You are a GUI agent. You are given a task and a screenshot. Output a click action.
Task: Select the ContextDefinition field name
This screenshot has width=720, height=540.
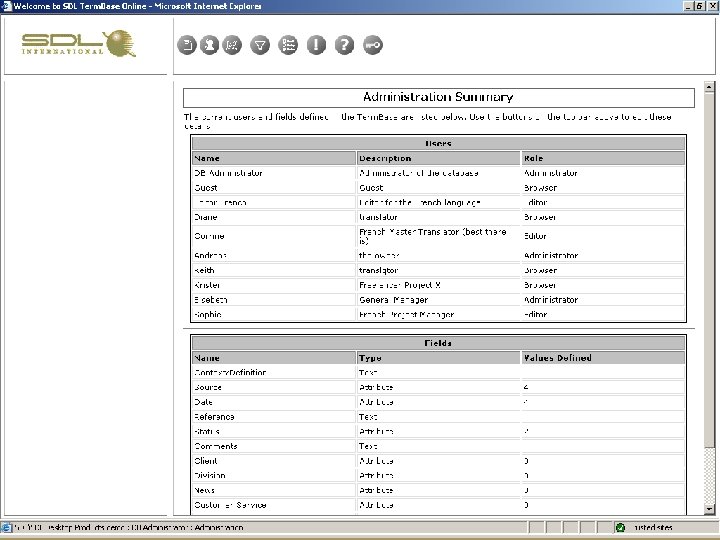[230, 372]
